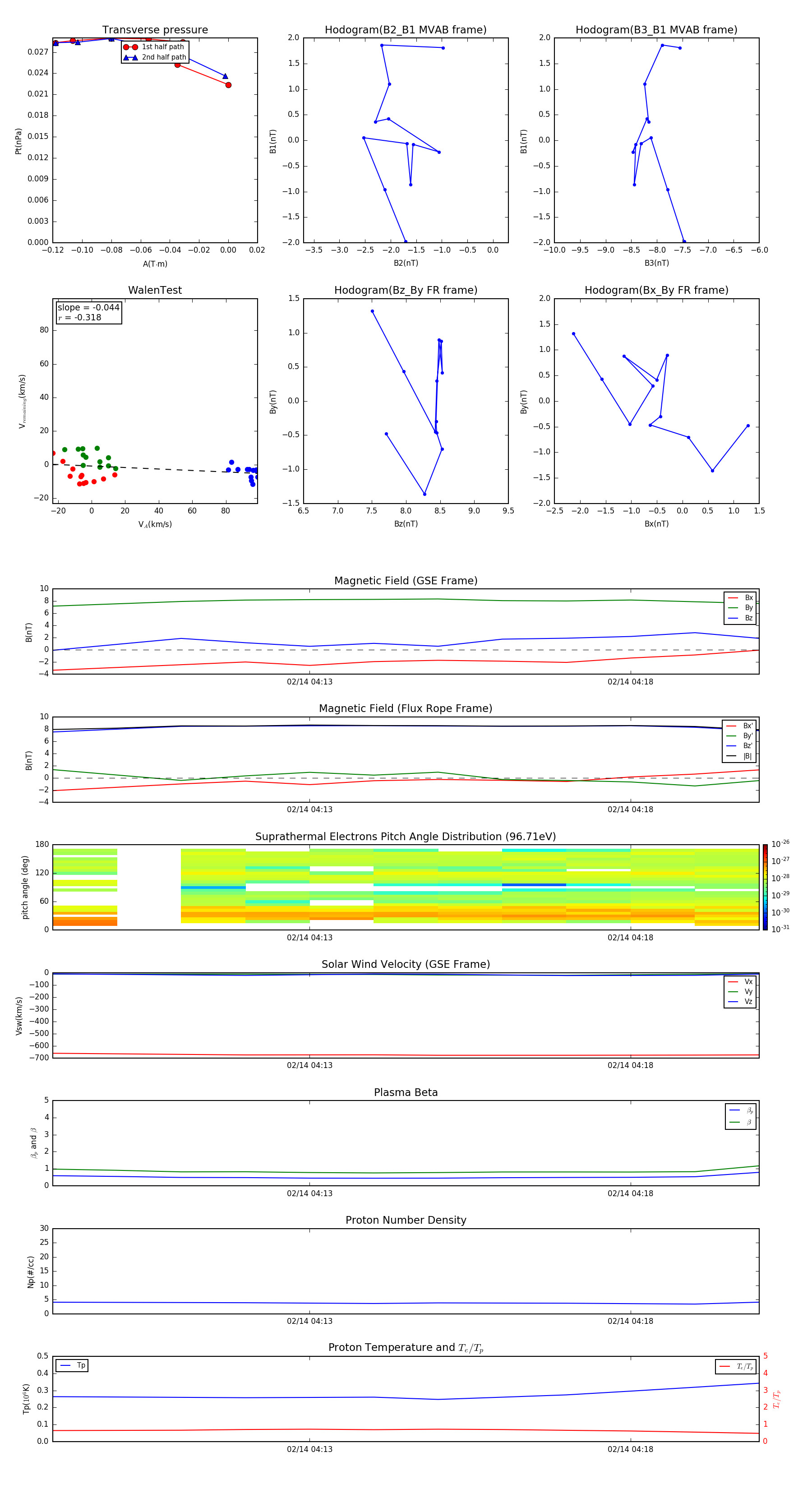The image size is (812, 1489).
Task: Click the "Np(#/cc)" y-axis label
Action: coord(30,1272)
